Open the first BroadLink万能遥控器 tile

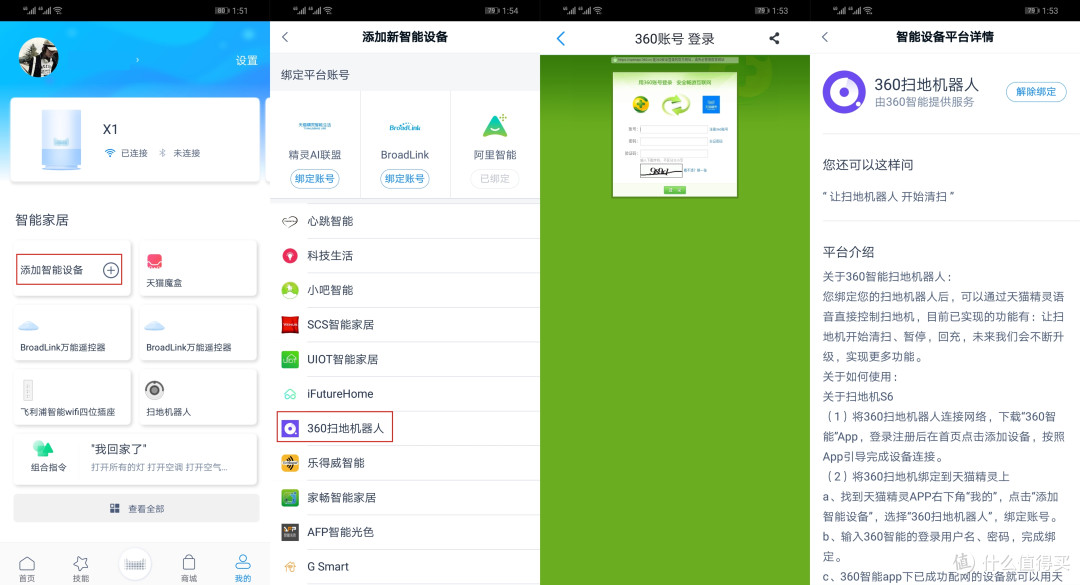72,333
